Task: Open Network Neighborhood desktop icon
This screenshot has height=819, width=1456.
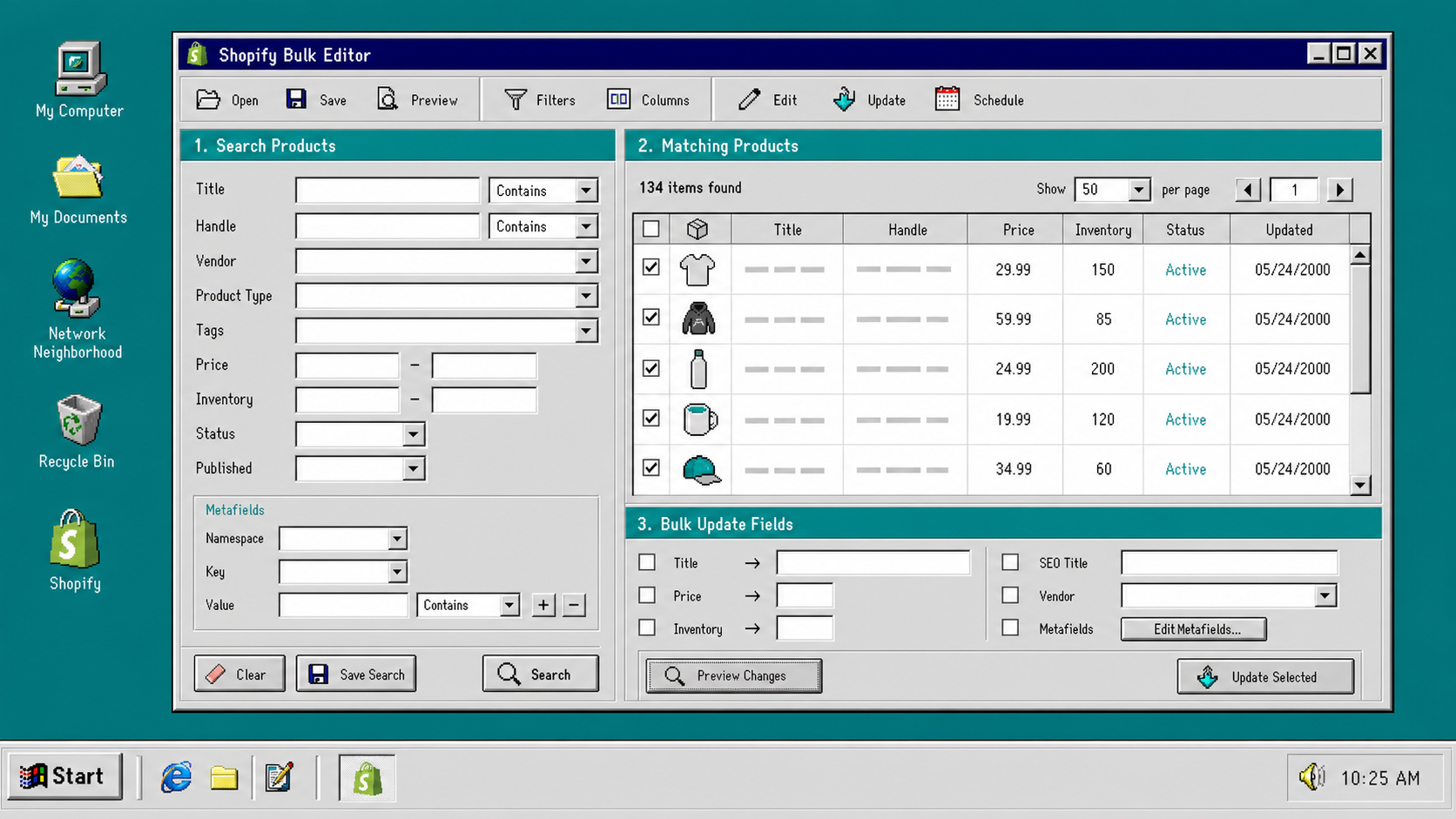Action: (78, 310)
